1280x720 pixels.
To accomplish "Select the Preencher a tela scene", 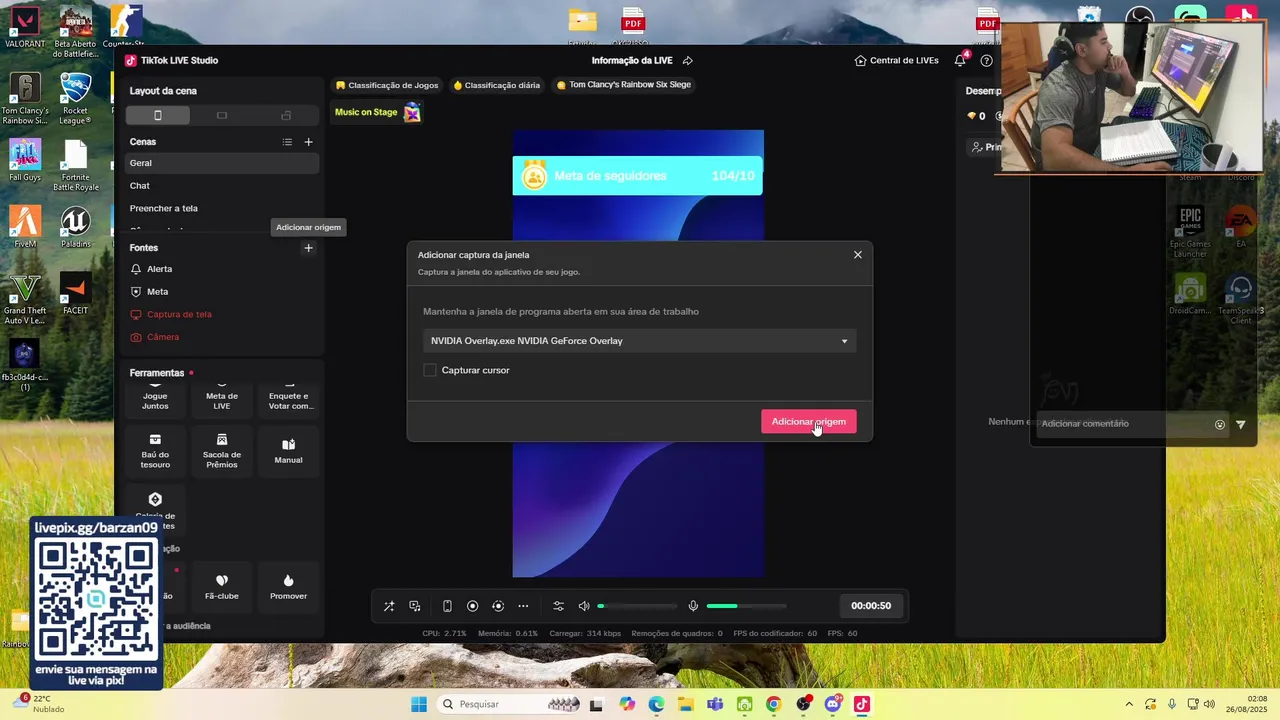I will [x=222, y=208].
